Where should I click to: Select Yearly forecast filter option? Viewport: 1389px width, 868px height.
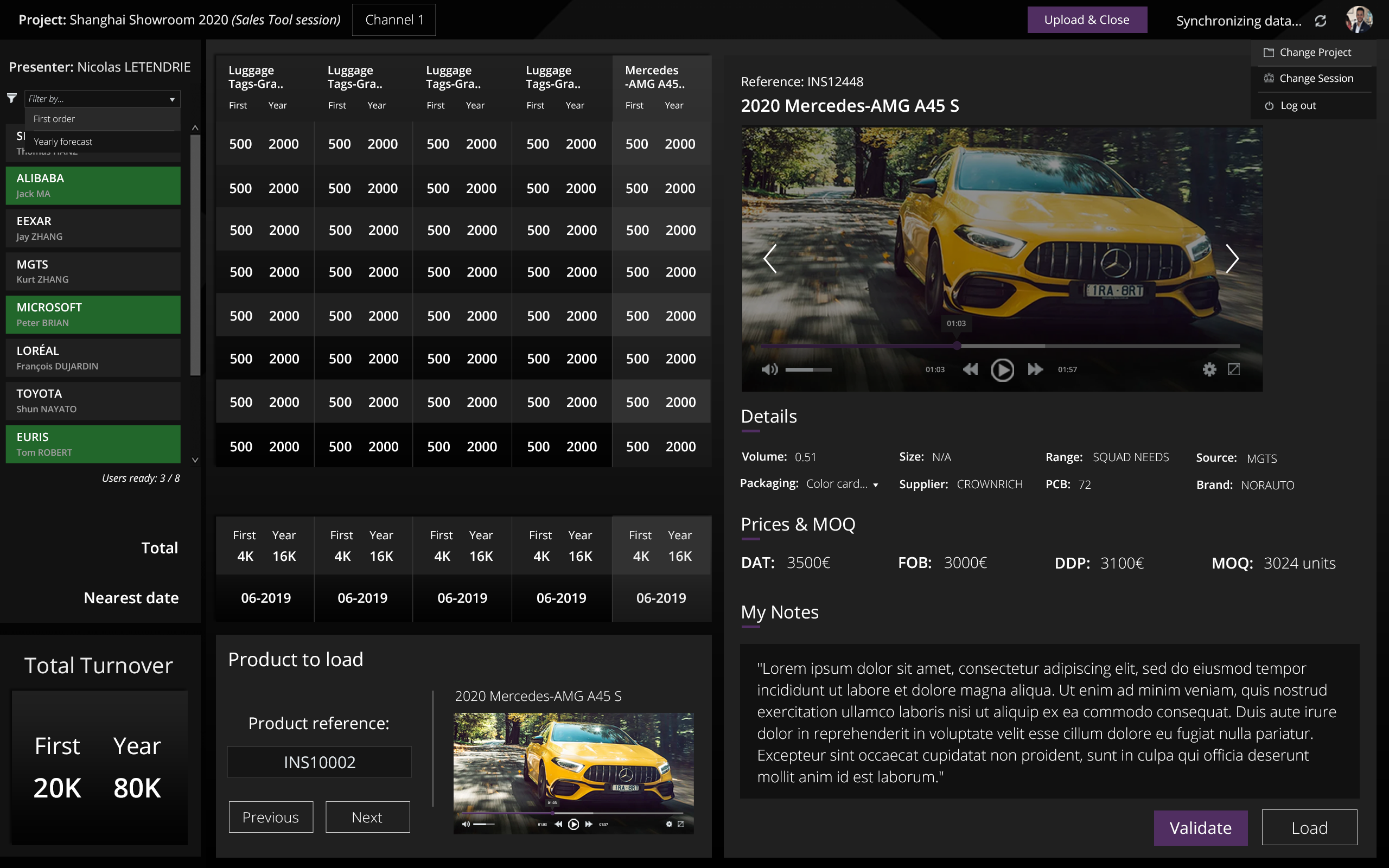(102, 142)
